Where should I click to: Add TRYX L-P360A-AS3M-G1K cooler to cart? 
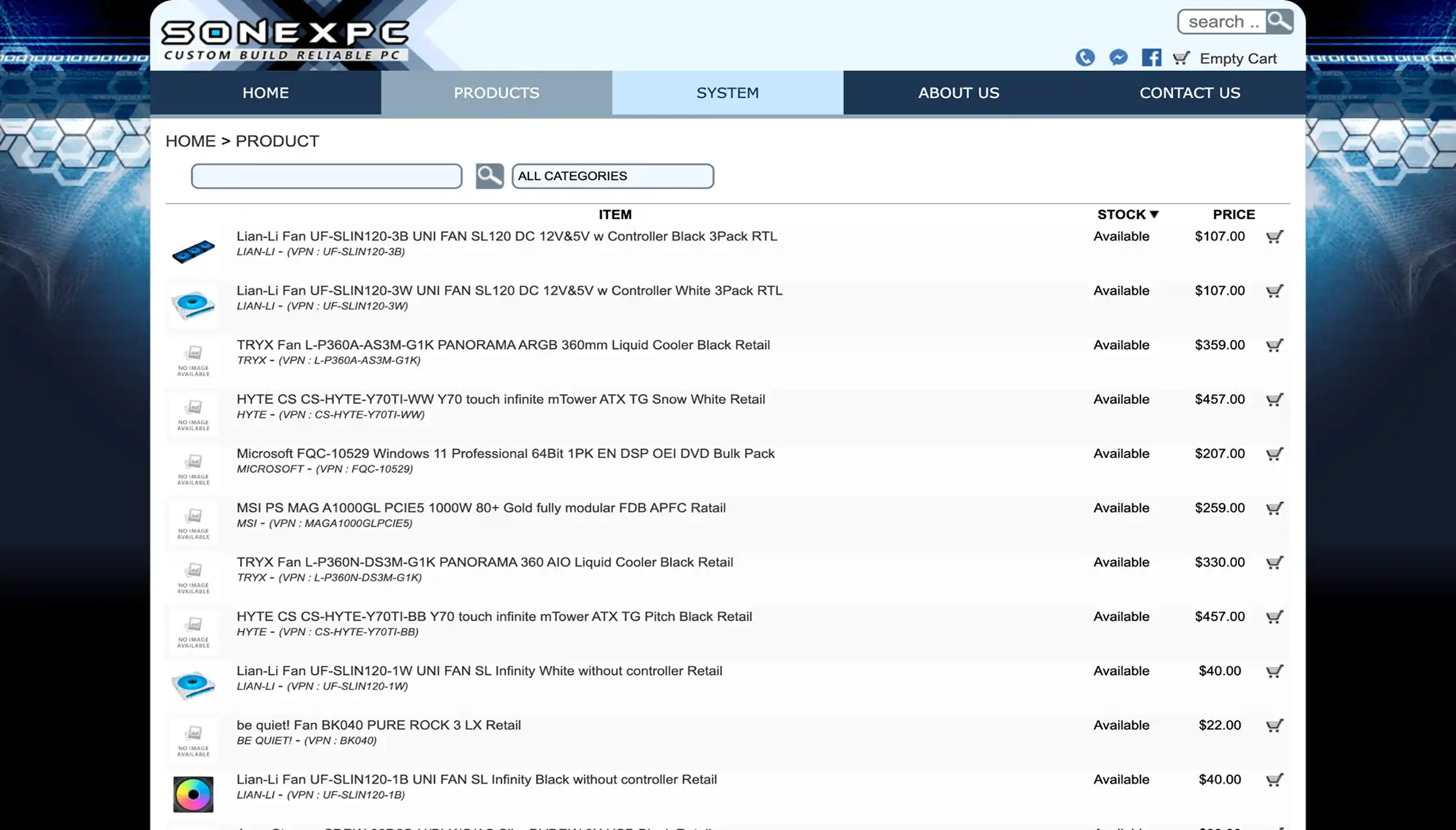point(1275,345)
